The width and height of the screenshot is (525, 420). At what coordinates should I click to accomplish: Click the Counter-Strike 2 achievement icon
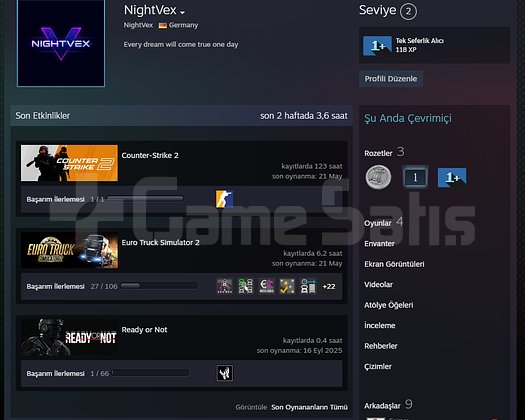point(224,199)
